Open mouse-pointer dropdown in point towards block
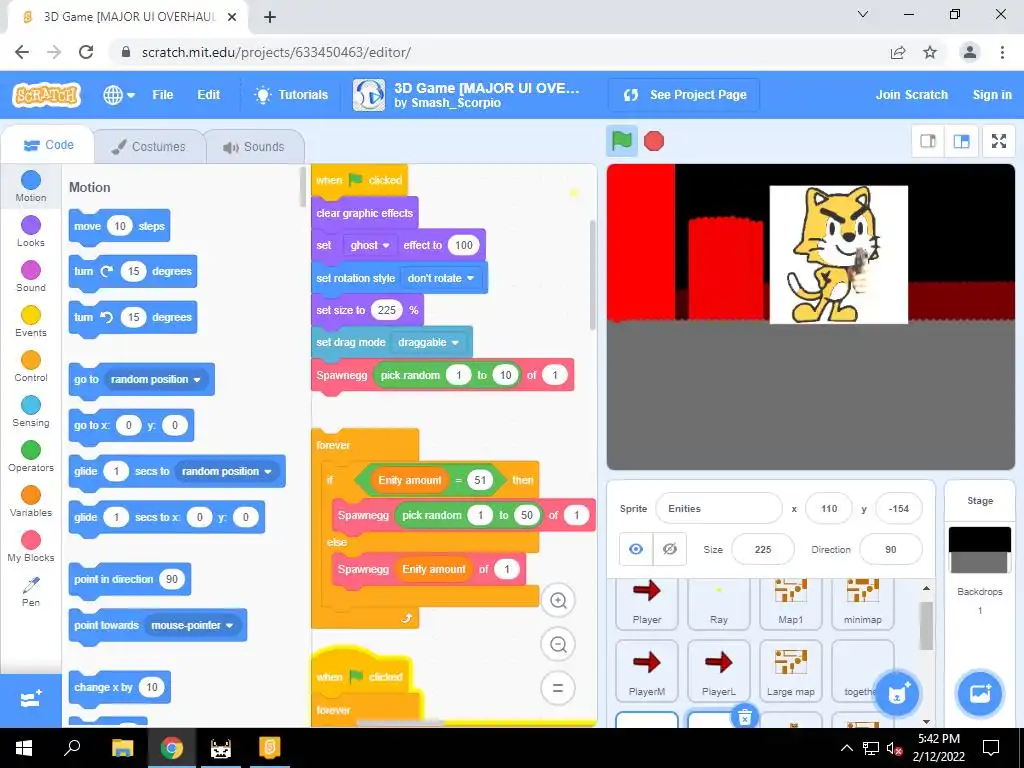This screenshot has height=768, width=1024. (x=192, y=626)
